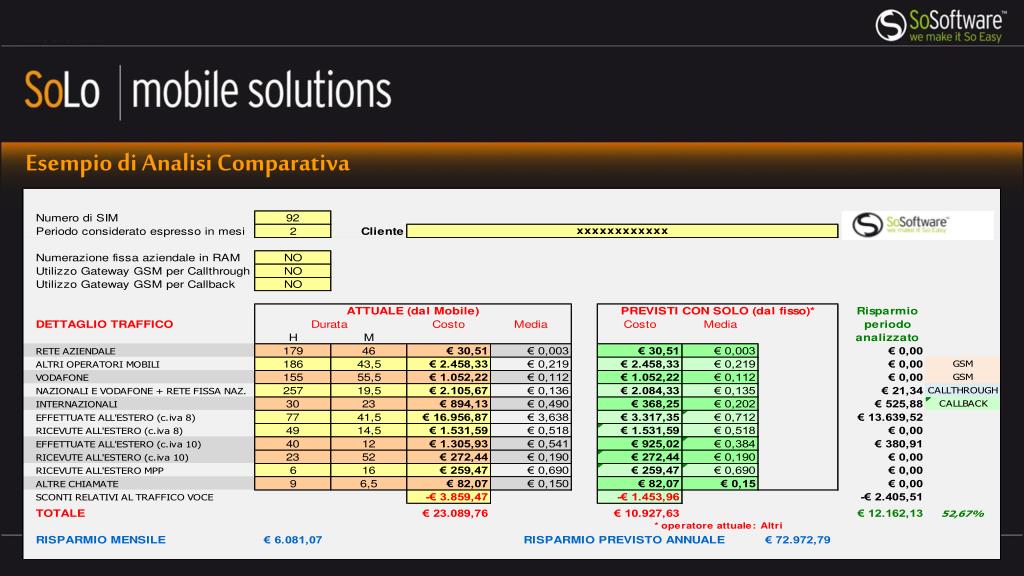Screen dimensions: 1024x576
Task: Click the GSM tag in Vodafone row
Action: coord(963,377)
